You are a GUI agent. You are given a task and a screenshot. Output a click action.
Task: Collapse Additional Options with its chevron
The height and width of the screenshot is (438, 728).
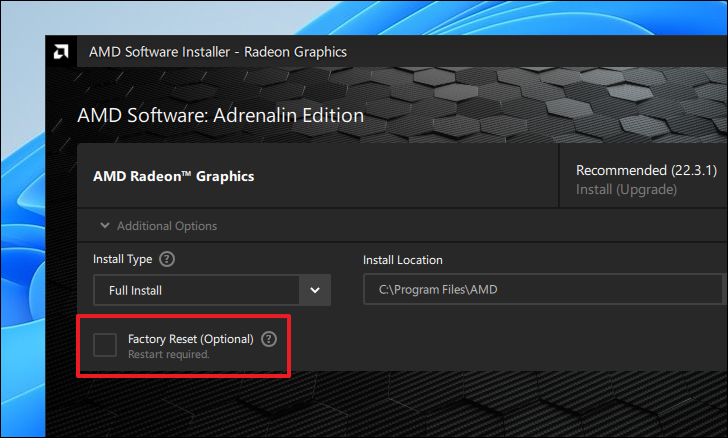click(x=105, y=226)
